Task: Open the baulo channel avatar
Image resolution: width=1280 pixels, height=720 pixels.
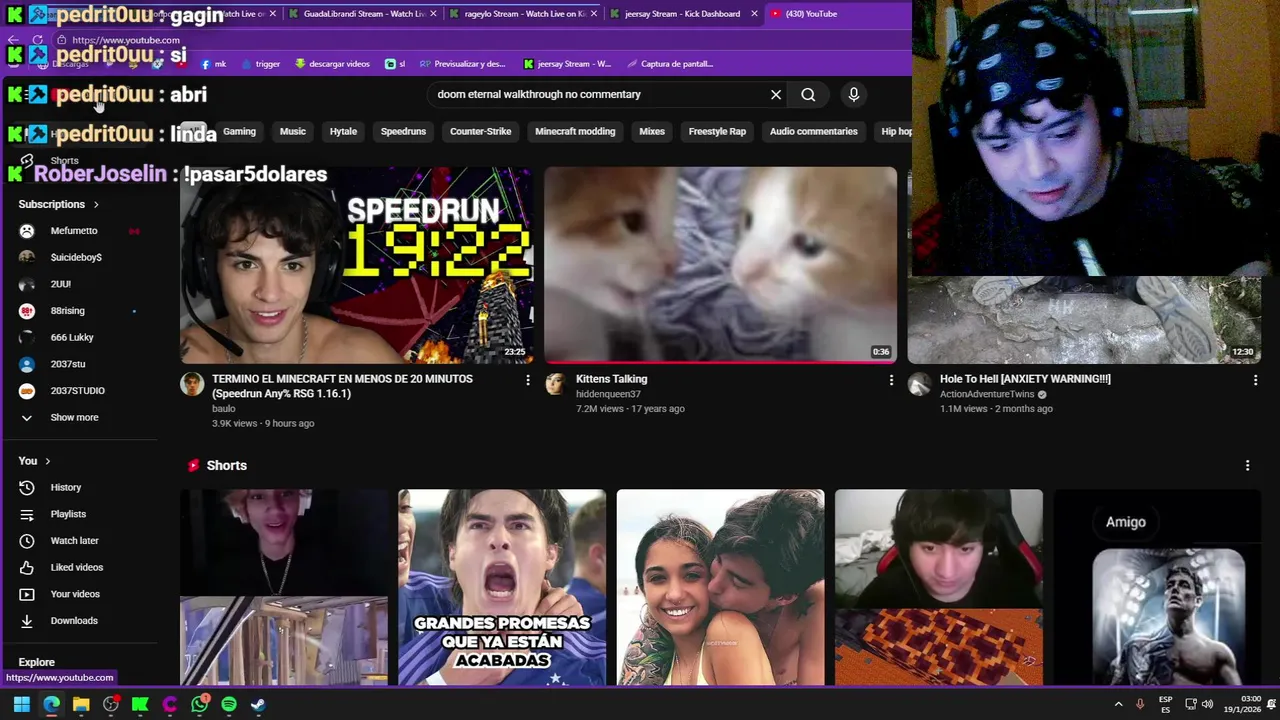Action: coord(192,384)
